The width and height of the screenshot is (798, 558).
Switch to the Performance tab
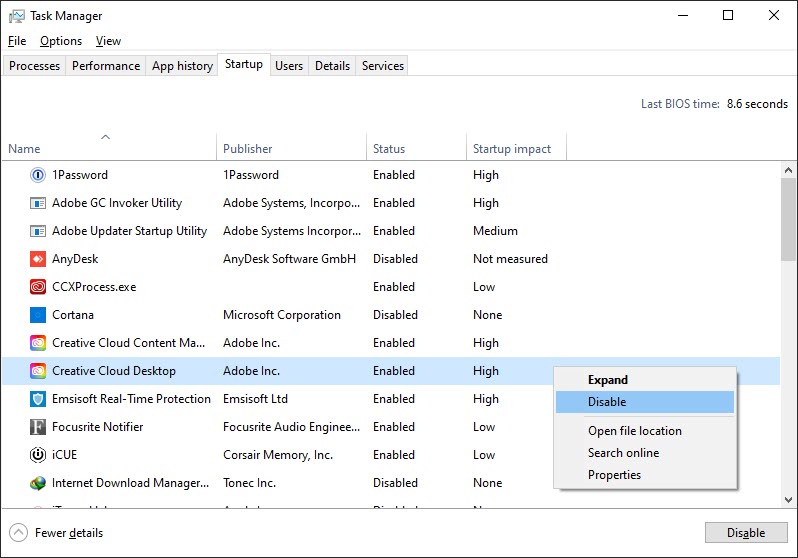click(106, 66)
